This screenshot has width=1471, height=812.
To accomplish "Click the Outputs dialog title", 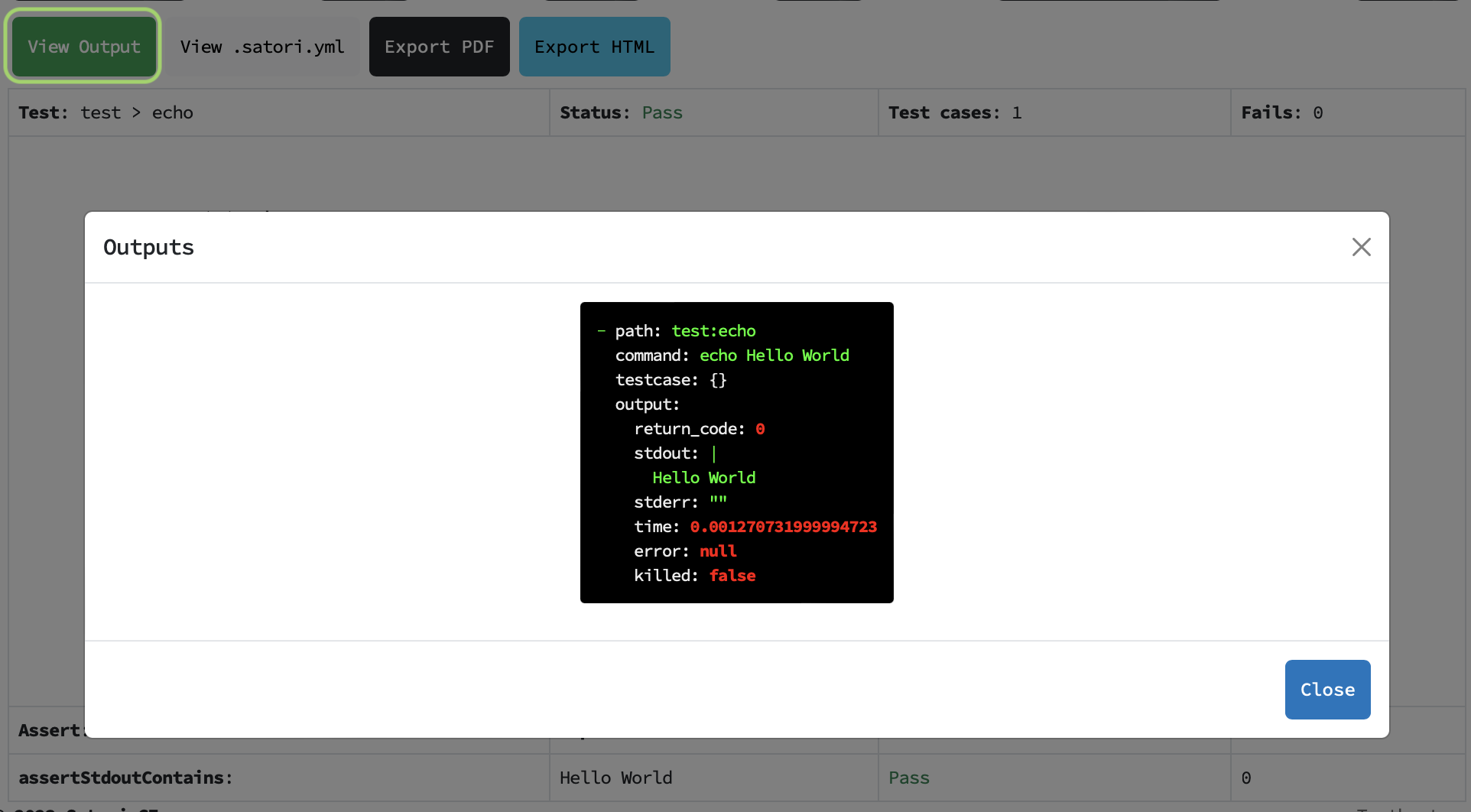I will tap(148, 247).
